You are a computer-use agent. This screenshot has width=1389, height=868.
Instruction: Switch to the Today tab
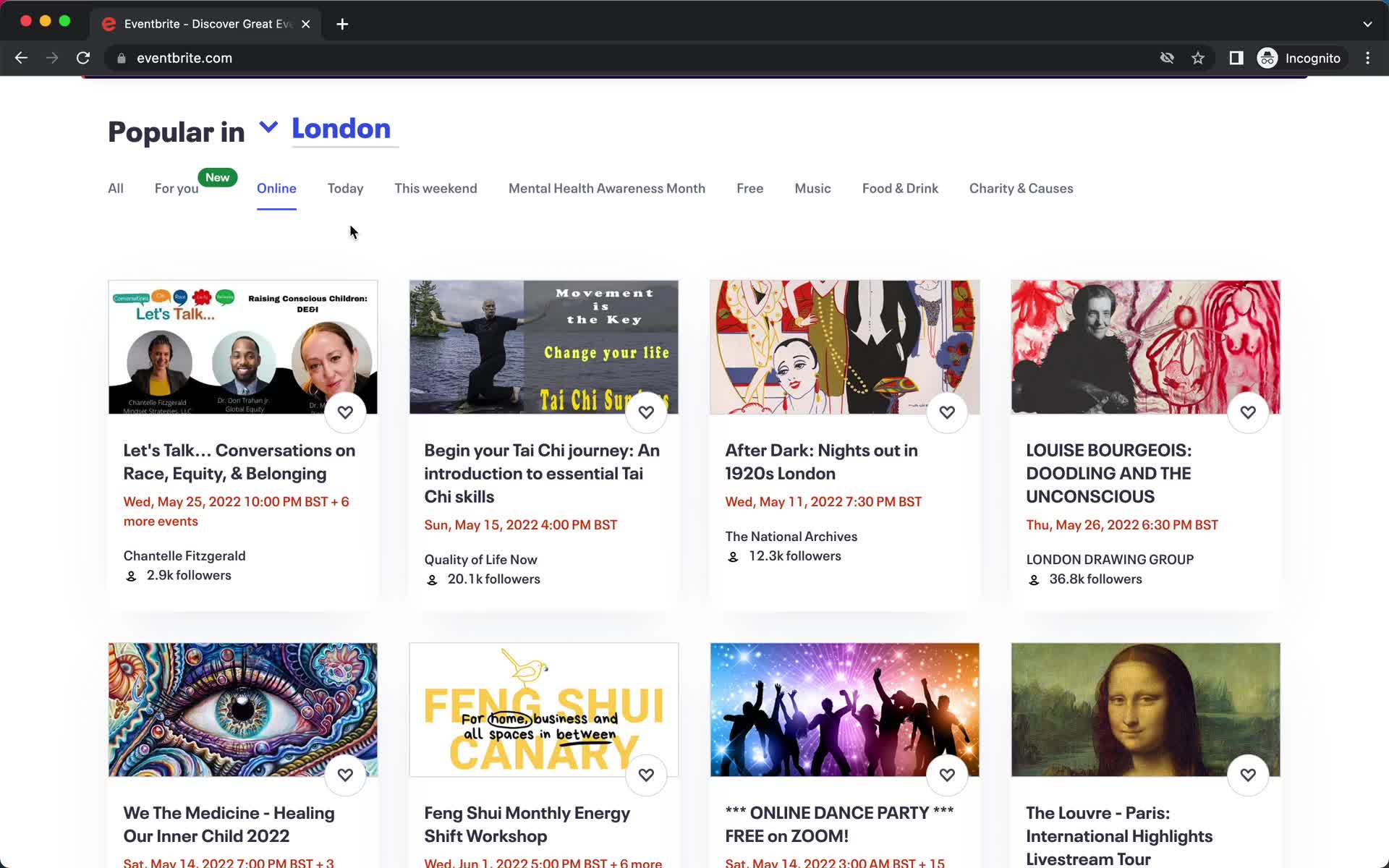coord(345,188)
